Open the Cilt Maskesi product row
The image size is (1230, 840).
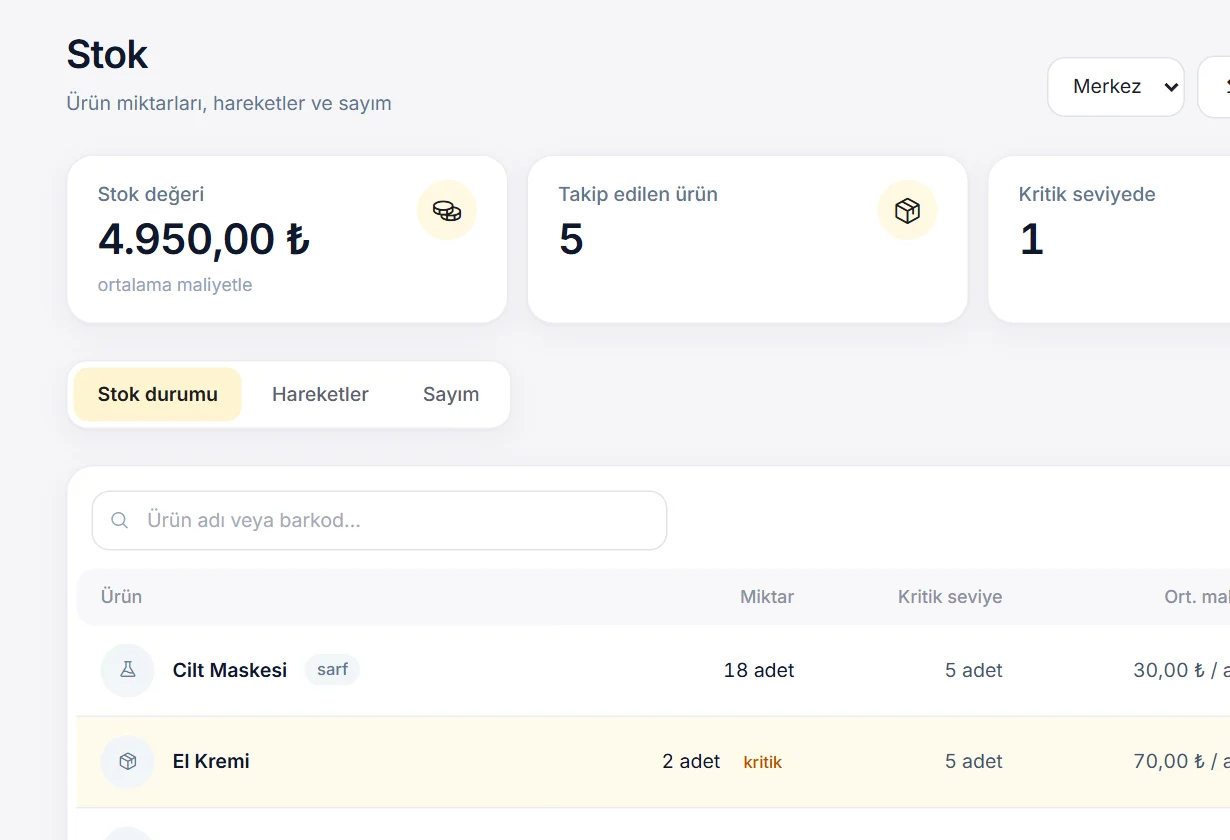[x=653, y=670]
